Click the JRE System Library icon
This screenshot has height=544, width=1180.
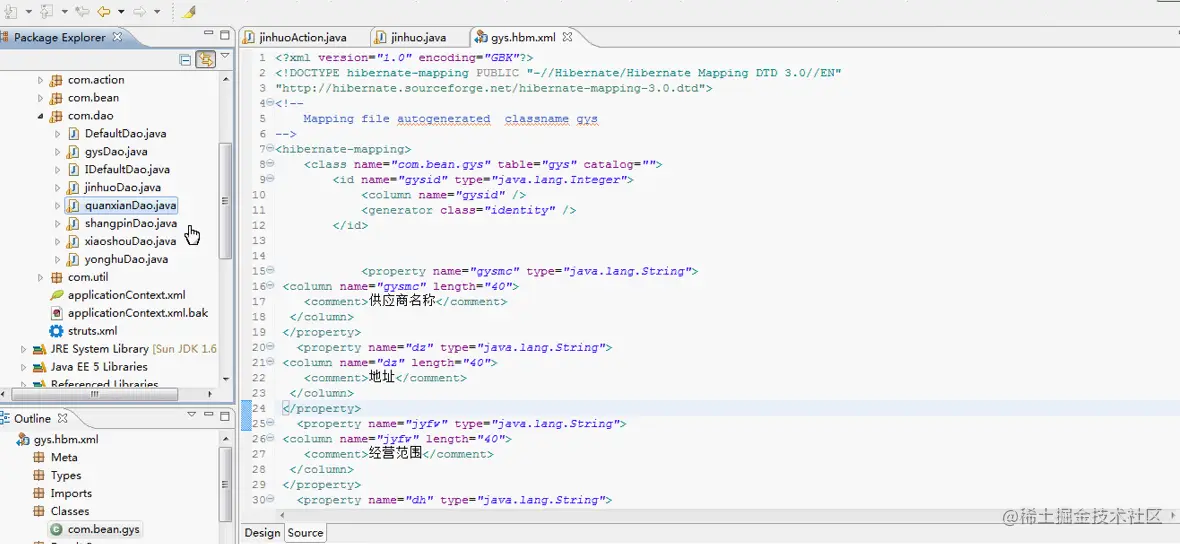[x=38, y=349]
